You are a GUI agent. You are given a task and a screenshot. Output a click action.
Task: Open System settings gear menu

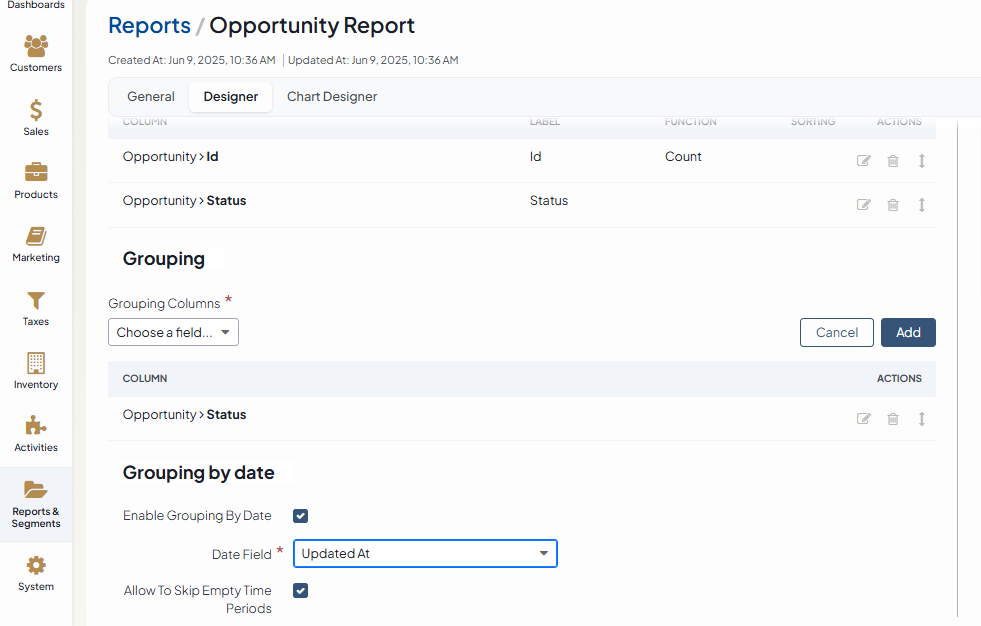(x=36, y=573)
